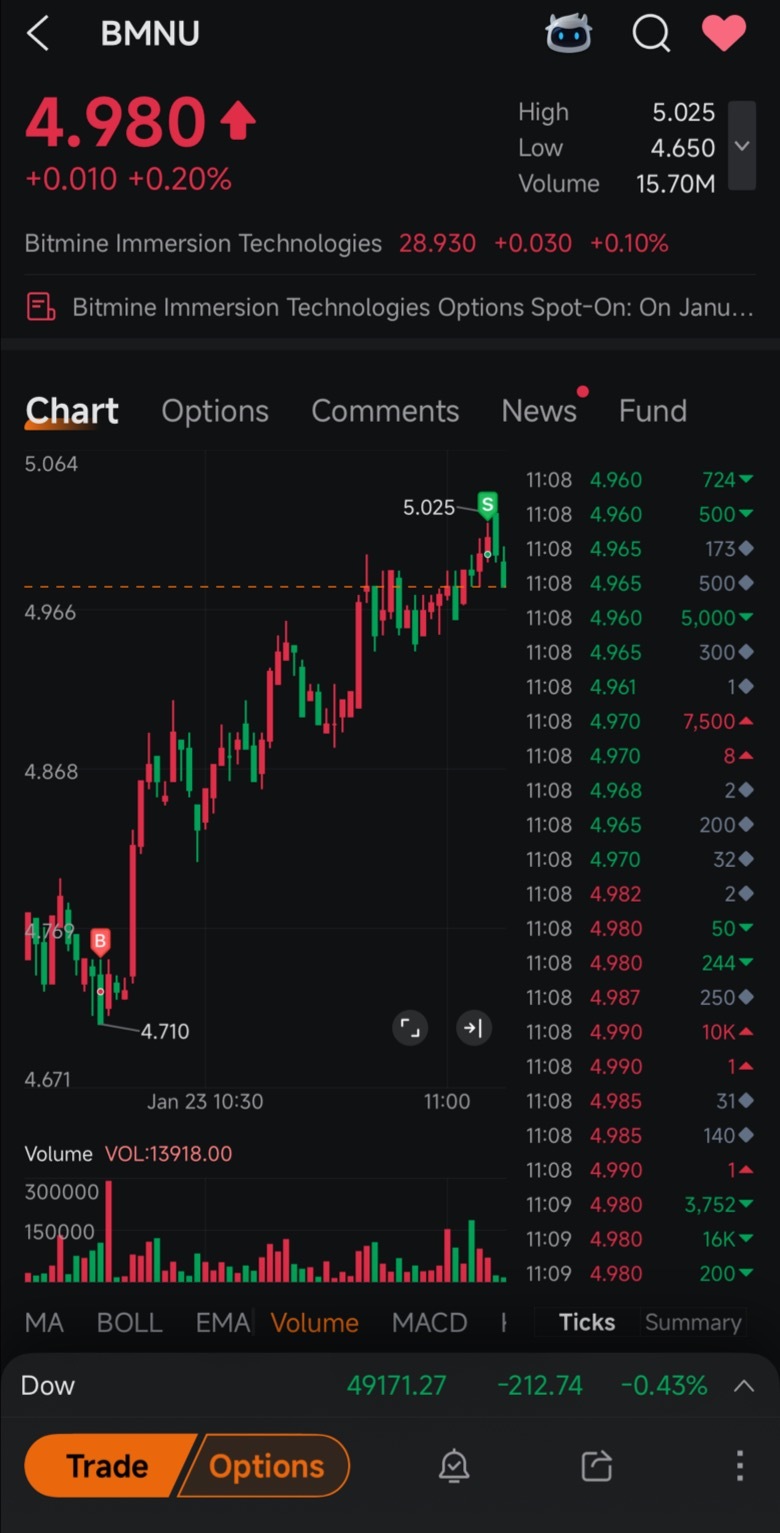Select the 7,500 share tick at 4.970

(640, 721)
